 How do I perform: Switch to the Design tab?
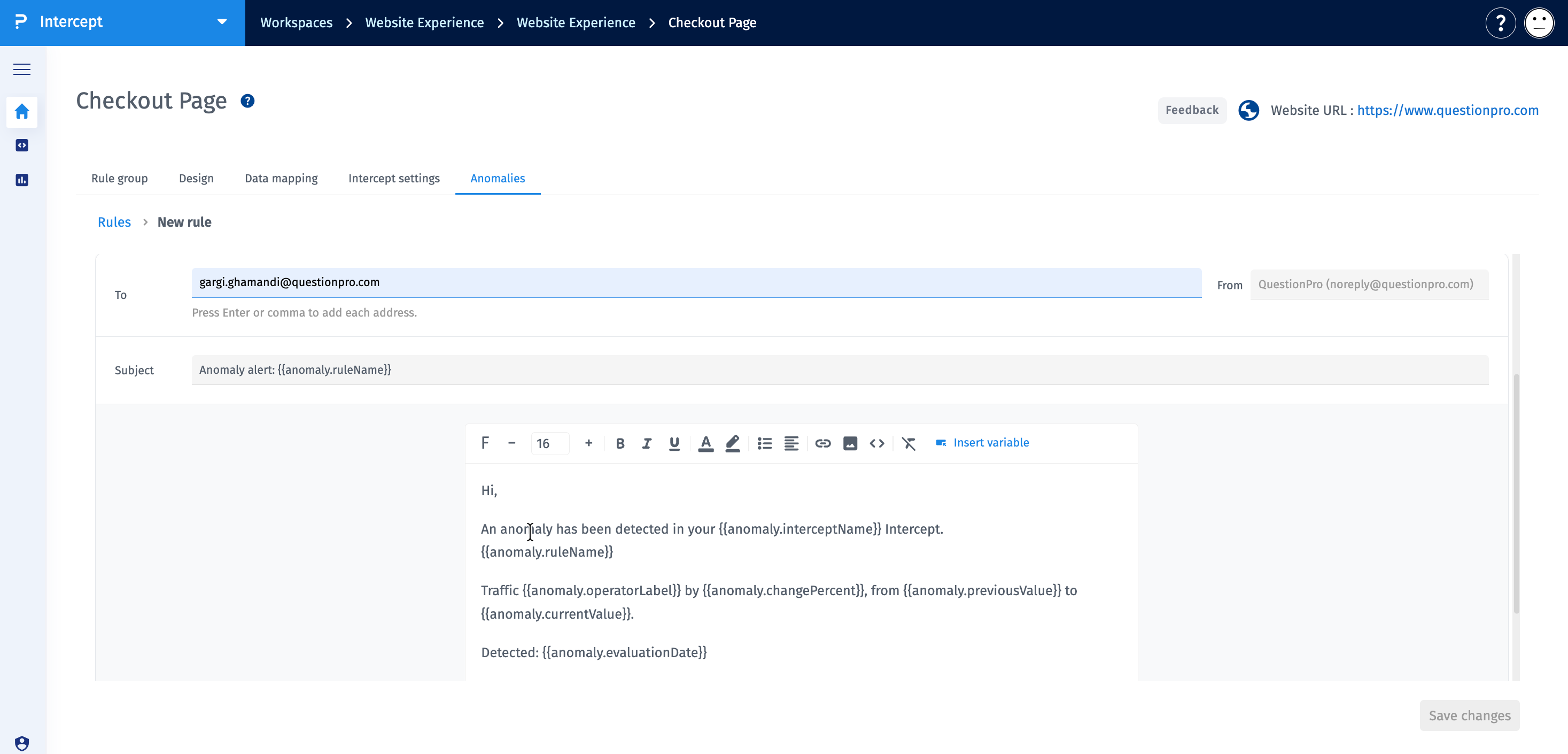pos(196,179)
